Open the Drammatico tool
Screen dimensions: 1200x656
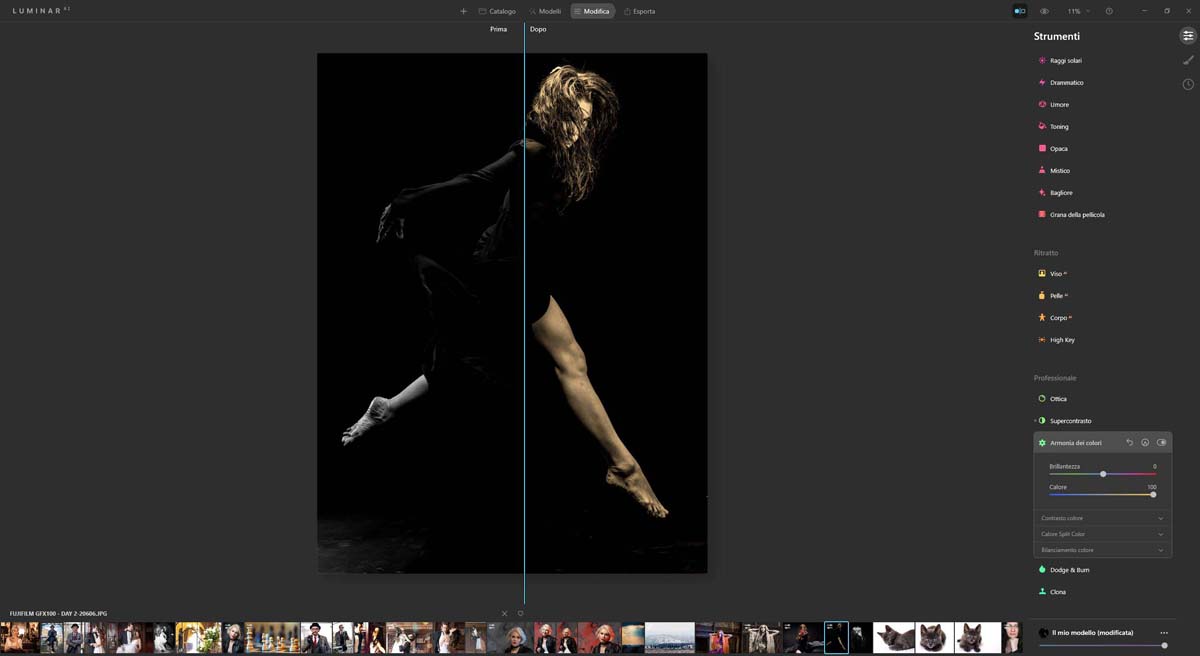pyautogui.click(x=1066, y=83)
